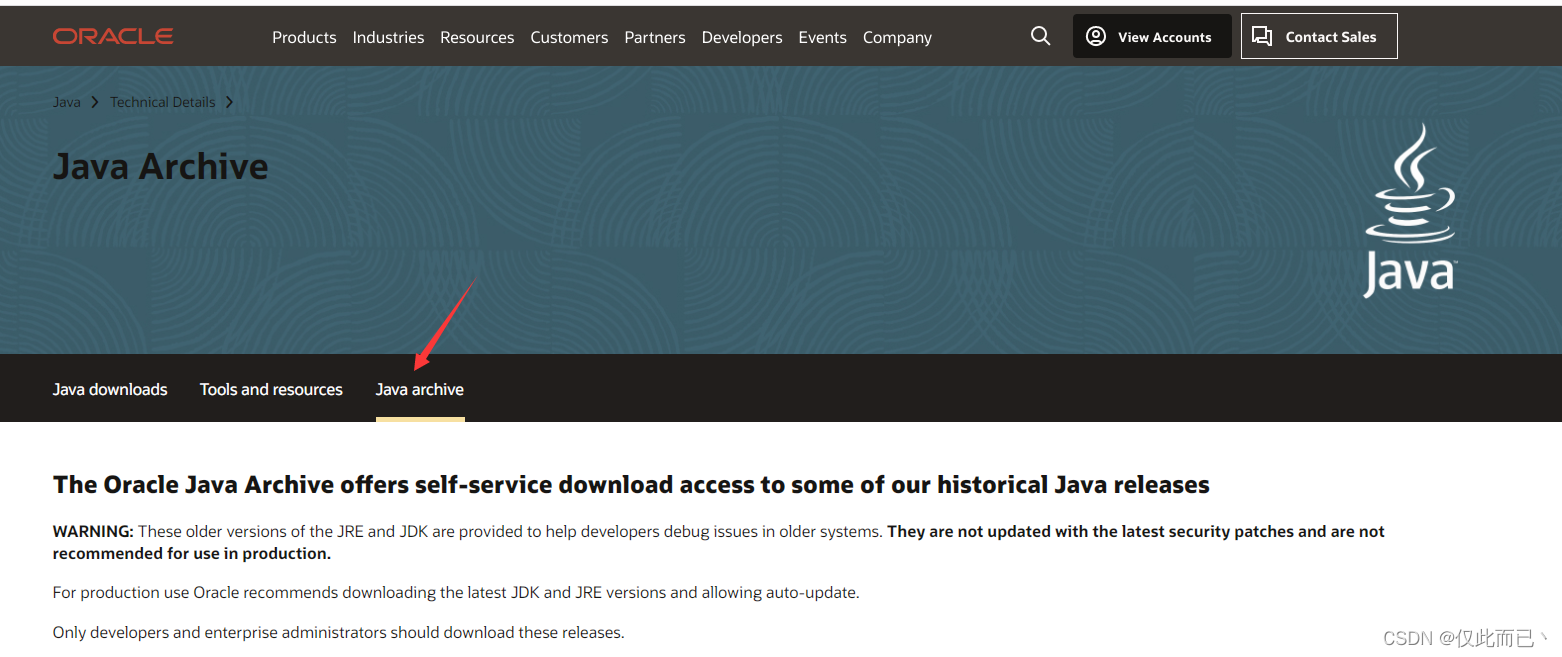Click the person icon on View Accounts
Image resolution: width=1562 pixels, height=657 pixels.
[x=1095, y=36]
